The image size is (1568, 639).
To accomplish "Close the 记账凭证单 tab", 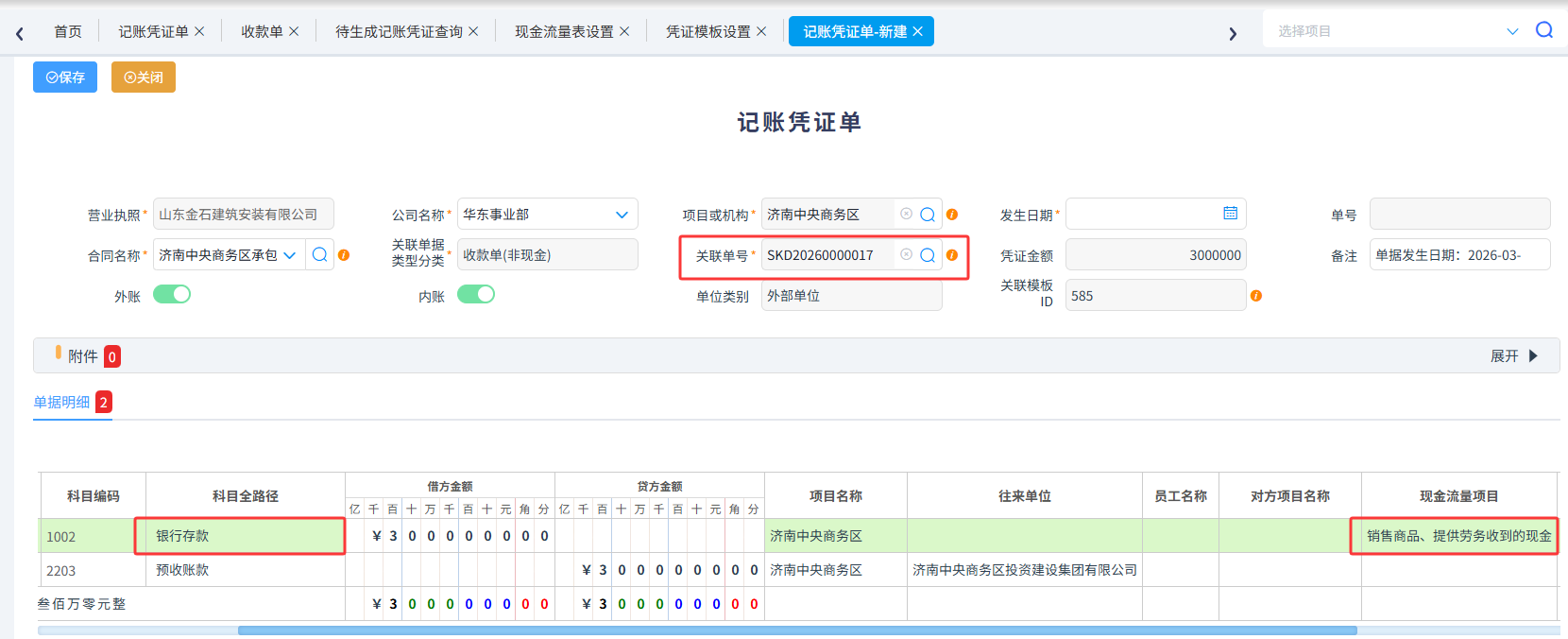I will [199, 31].
